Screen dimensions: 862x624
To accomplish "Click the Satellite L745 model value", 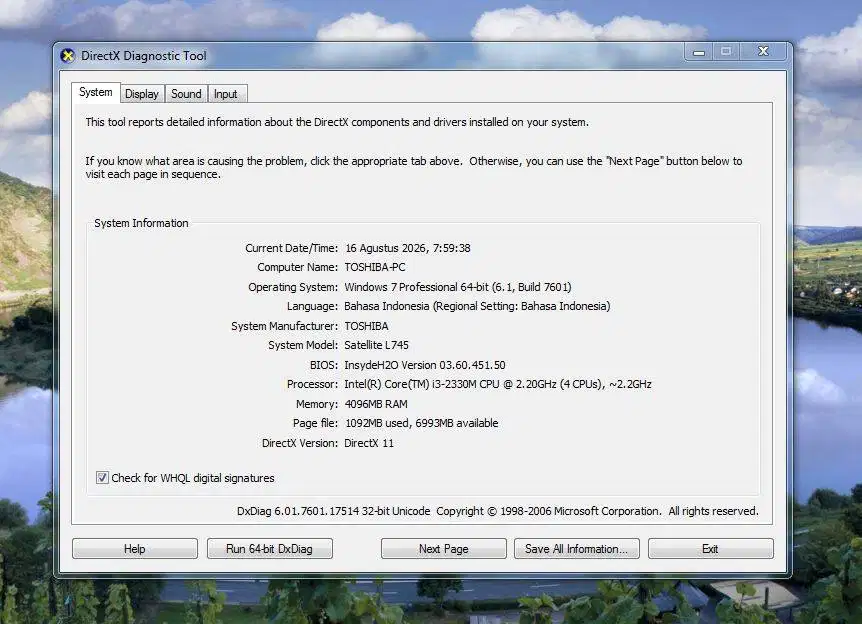I will 377,345.
